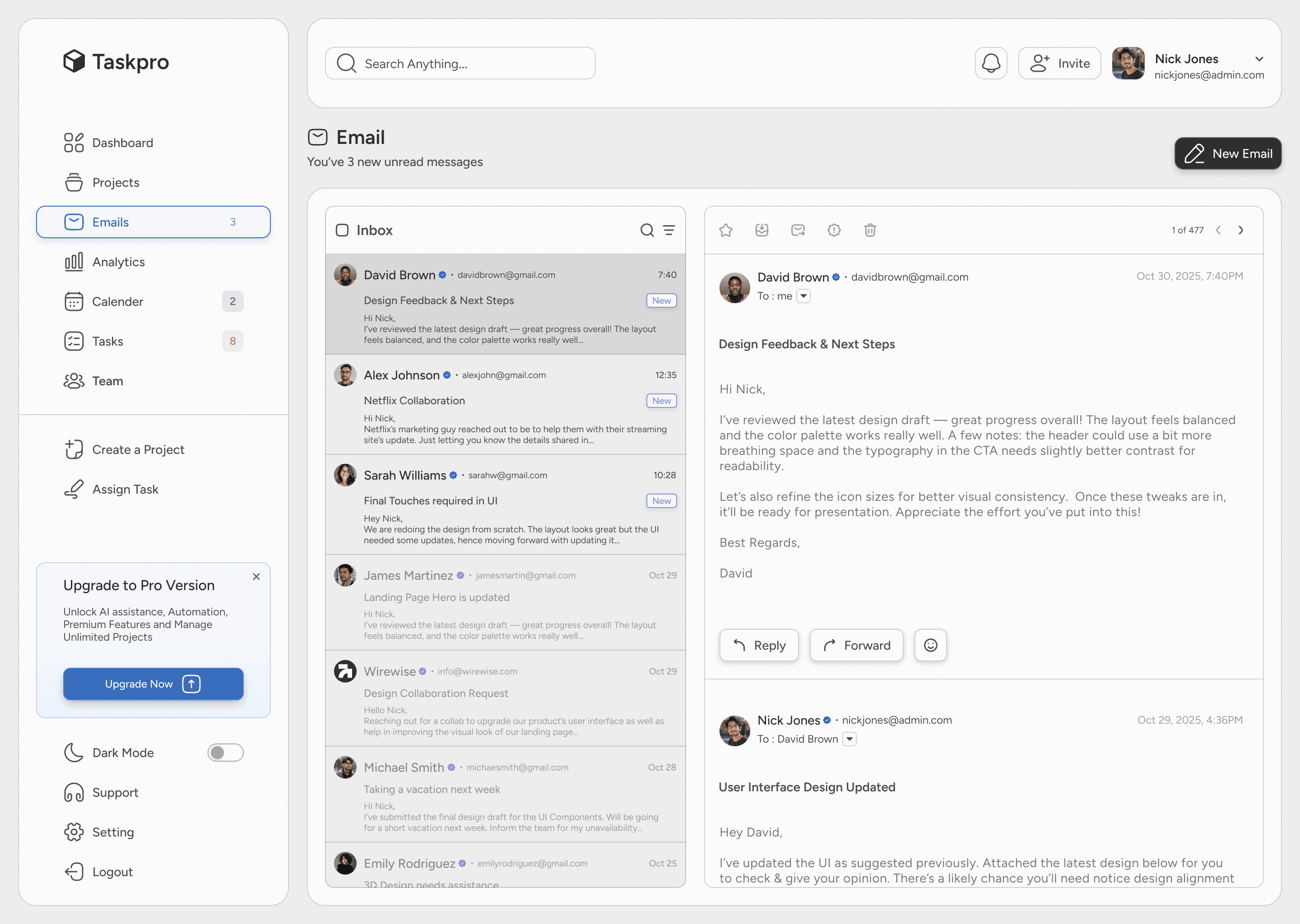Click the archive email icon
Image resolution: width=1300 pixels, height=924 pixels.
click(x=761, y=231)
